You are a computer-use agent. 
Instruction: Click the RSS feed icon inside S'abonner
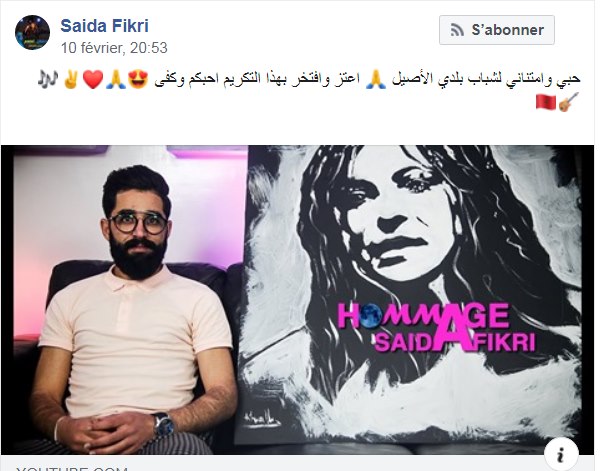point(457,30)
